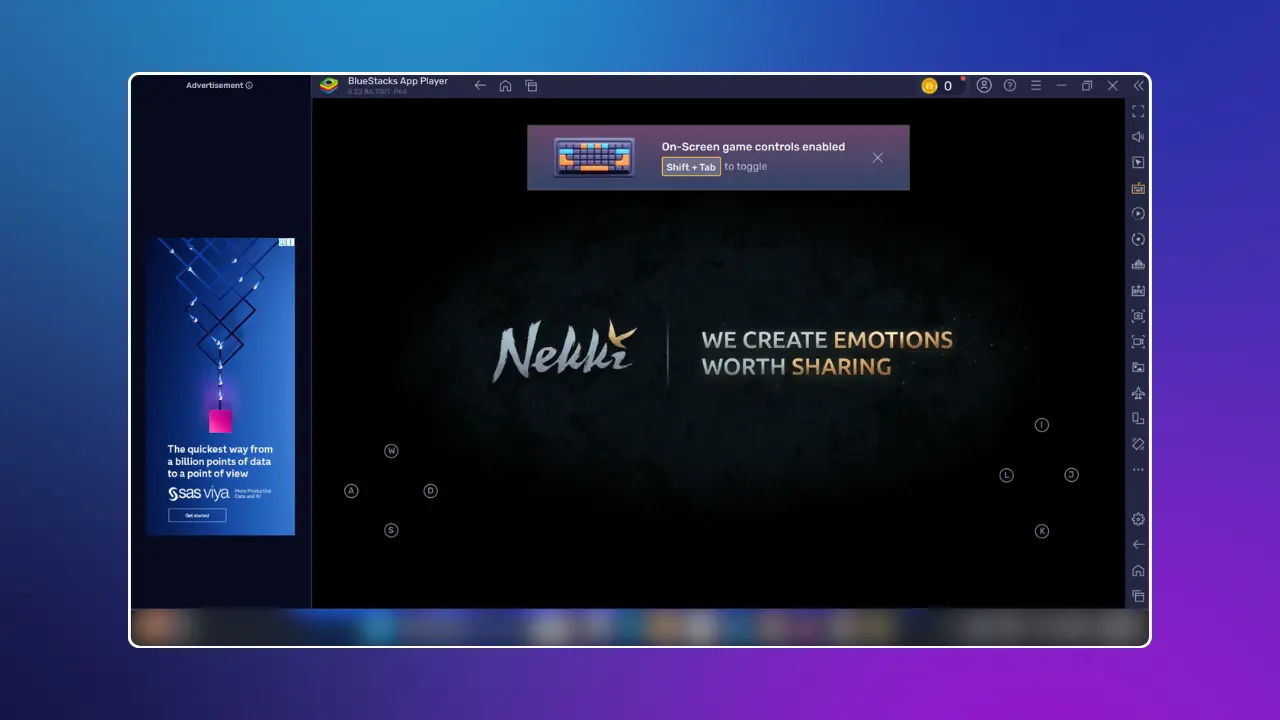Click the volume speaker icon

coord(1138,137)
